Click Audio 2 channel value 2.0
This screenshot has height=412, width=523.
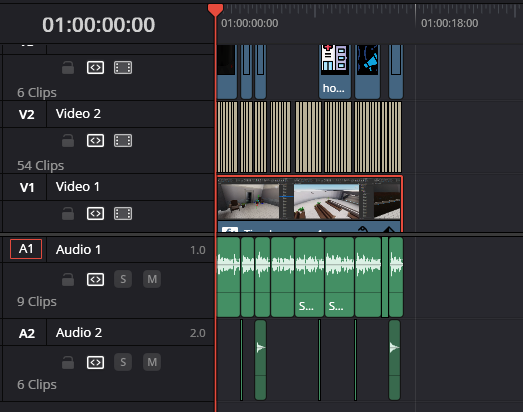pyautogui.click(x=198, y=333)
